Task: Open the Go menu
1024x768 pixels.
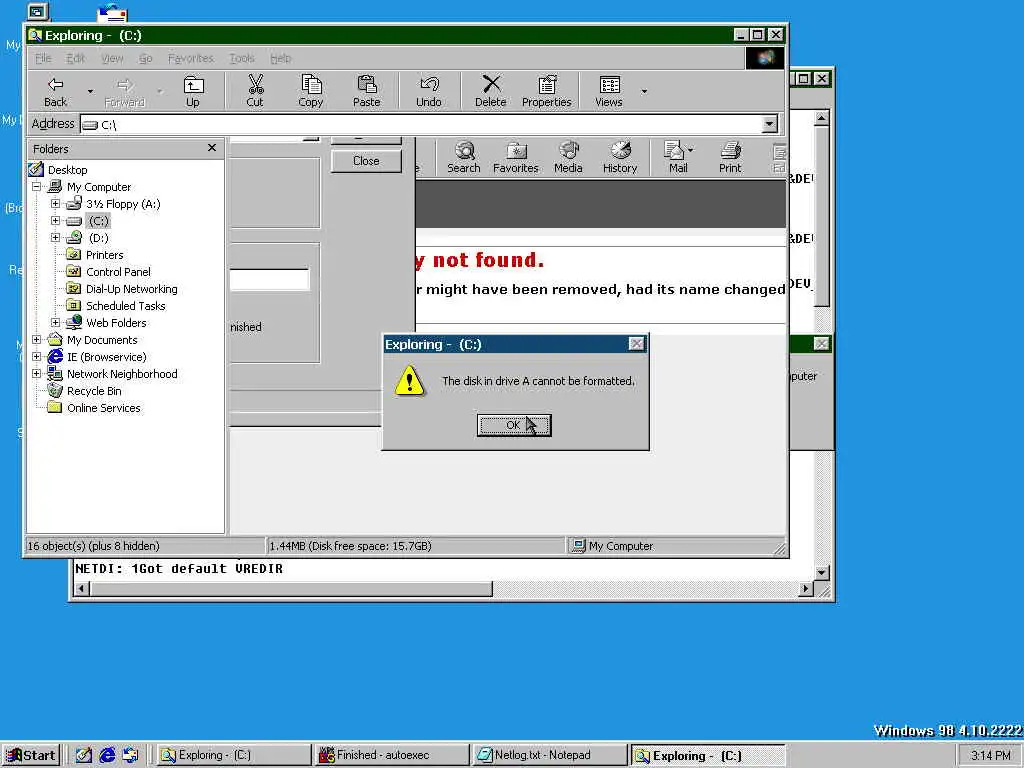Action: (146, 58)
